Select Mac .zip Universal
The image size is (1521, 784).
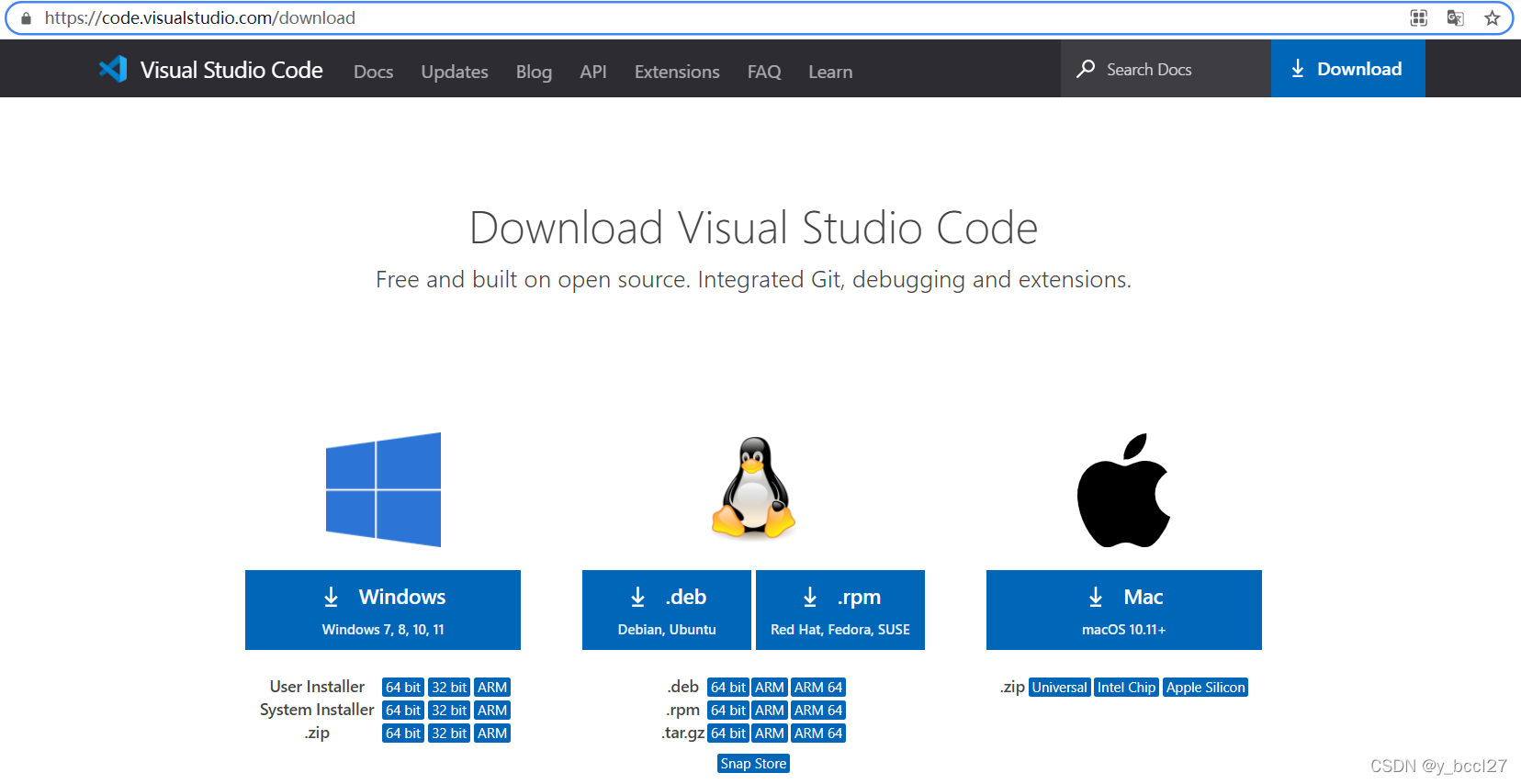click(1060, 687)
